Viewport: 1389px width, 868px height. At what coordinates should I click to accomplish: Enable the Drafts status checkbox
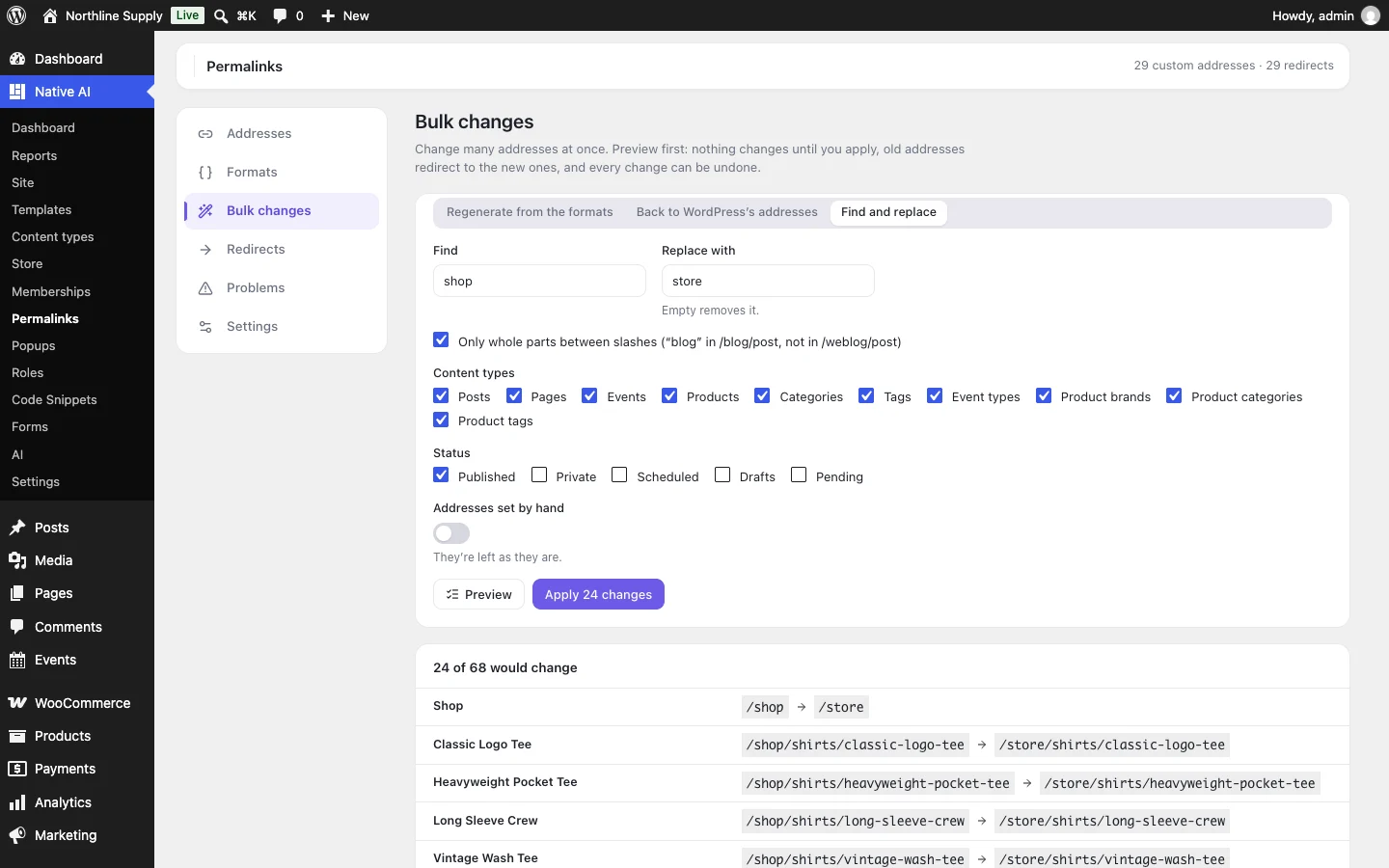722,475
